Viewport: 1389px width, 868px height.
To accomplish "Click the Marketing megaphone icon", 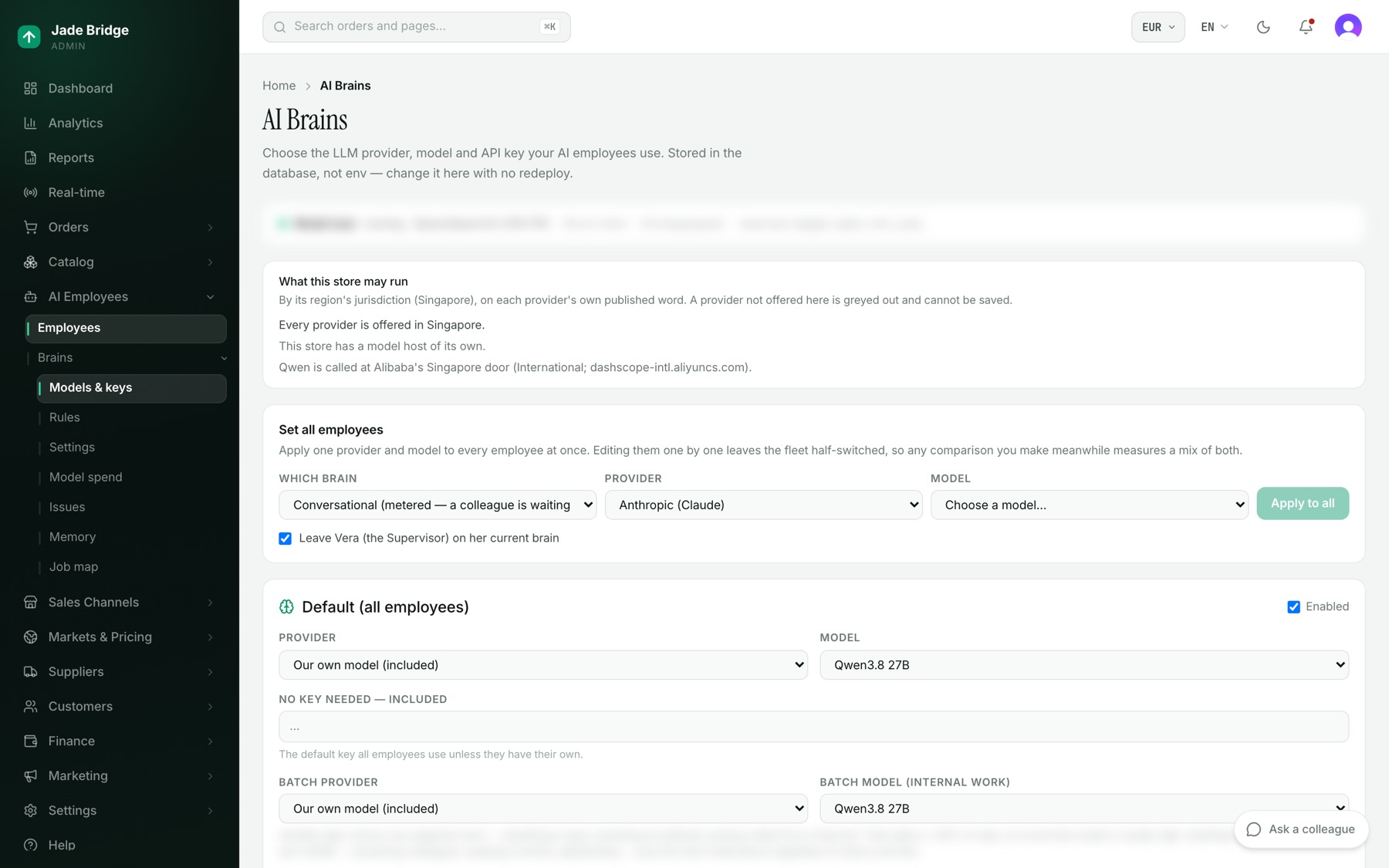I will (x=31, y=775).
